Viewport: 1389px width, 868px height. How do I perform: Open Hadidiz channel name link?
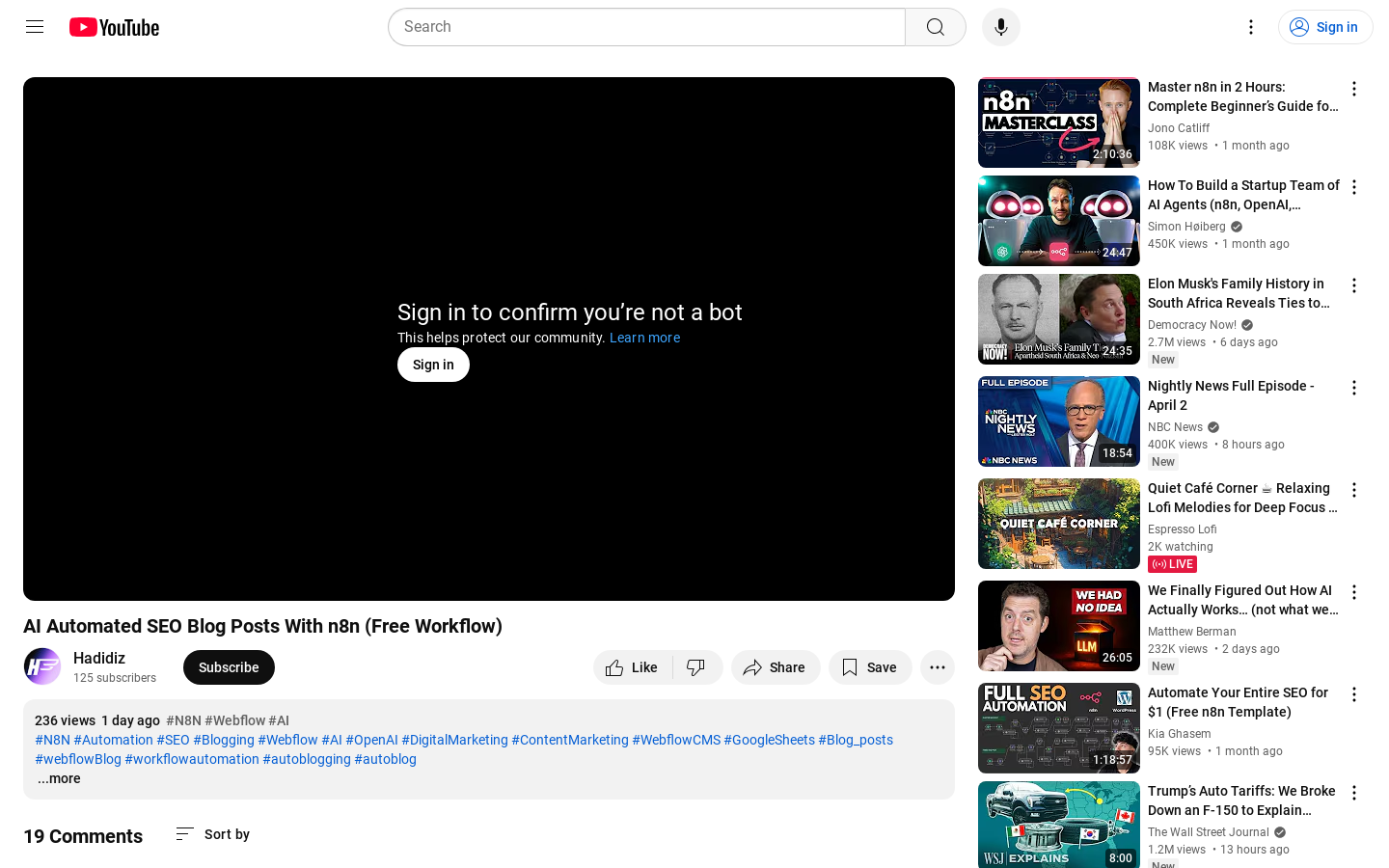99,658
